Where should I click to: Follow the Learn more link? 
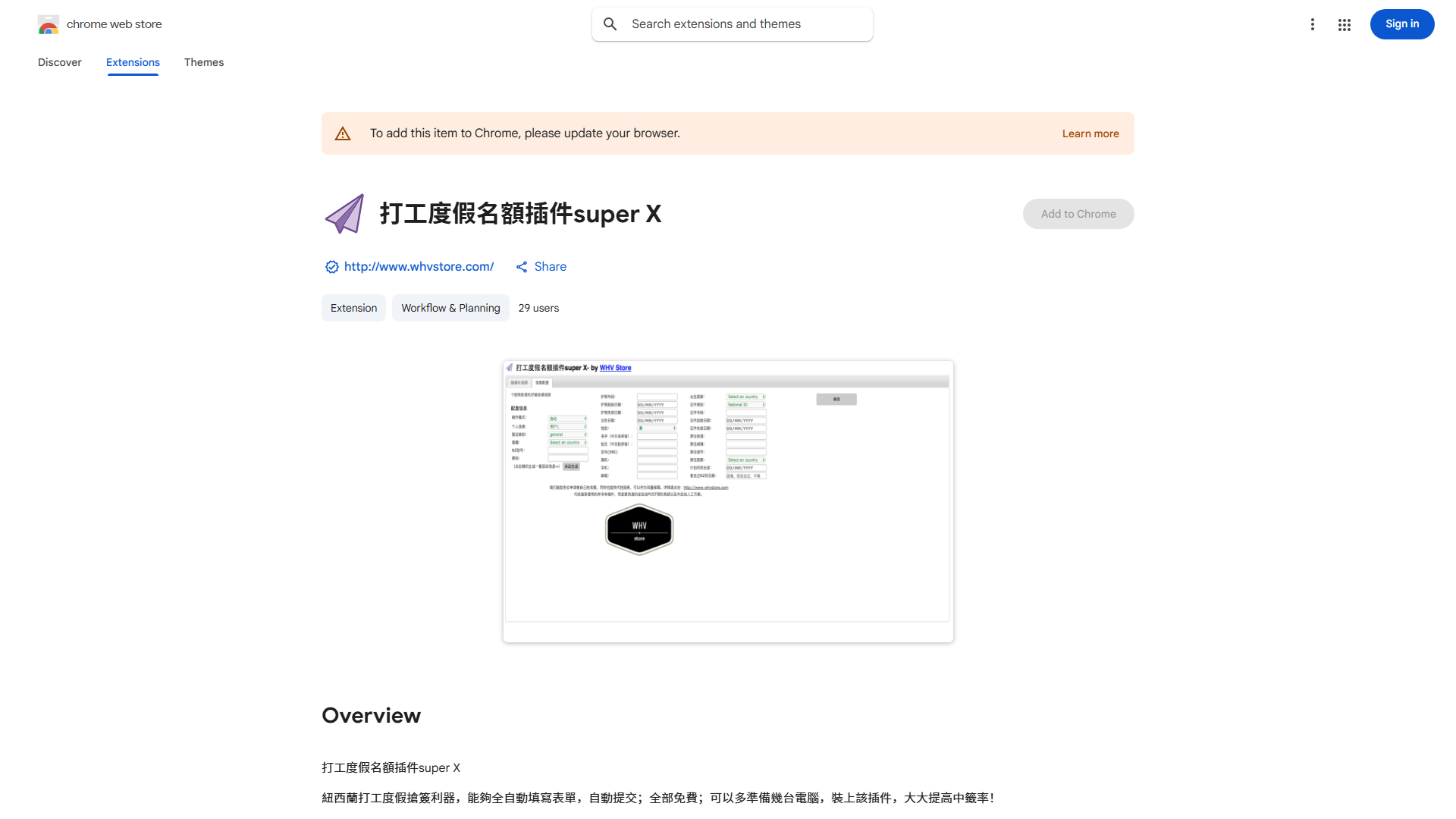[x=1090, y=133]
